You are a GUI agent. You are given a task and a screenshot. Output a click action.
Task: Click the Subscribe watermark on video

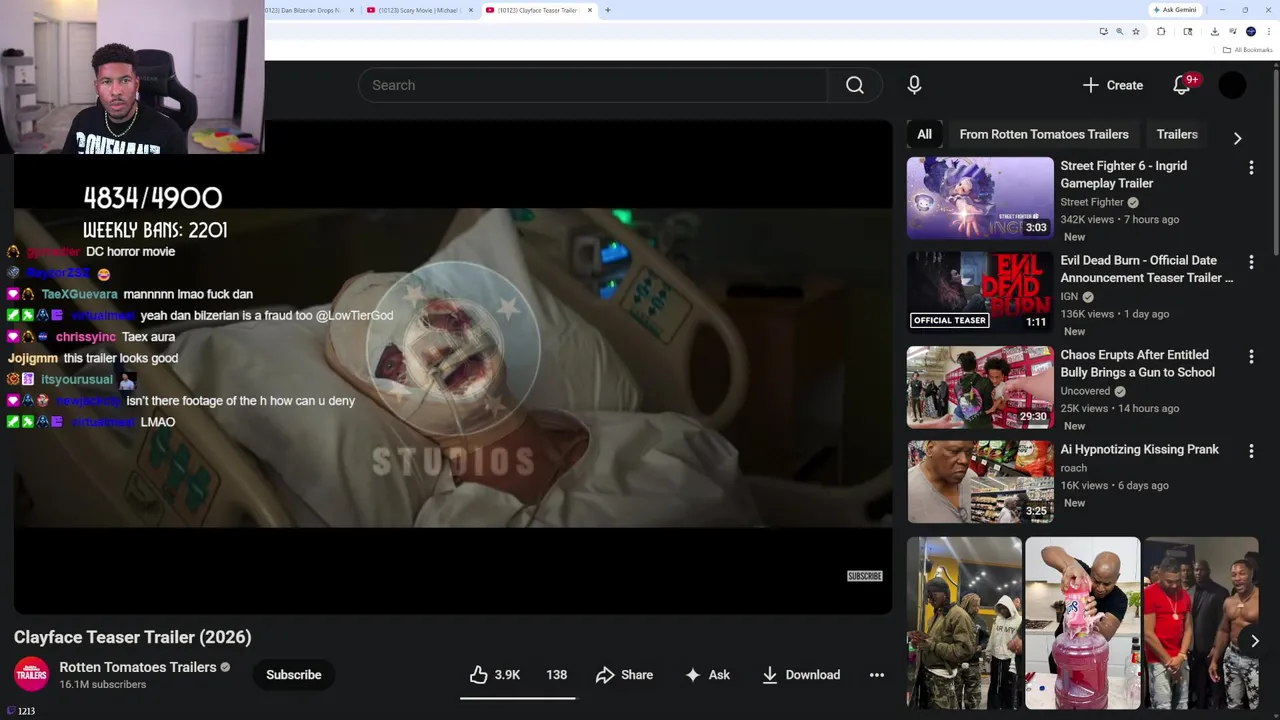(x=865, y=576)
